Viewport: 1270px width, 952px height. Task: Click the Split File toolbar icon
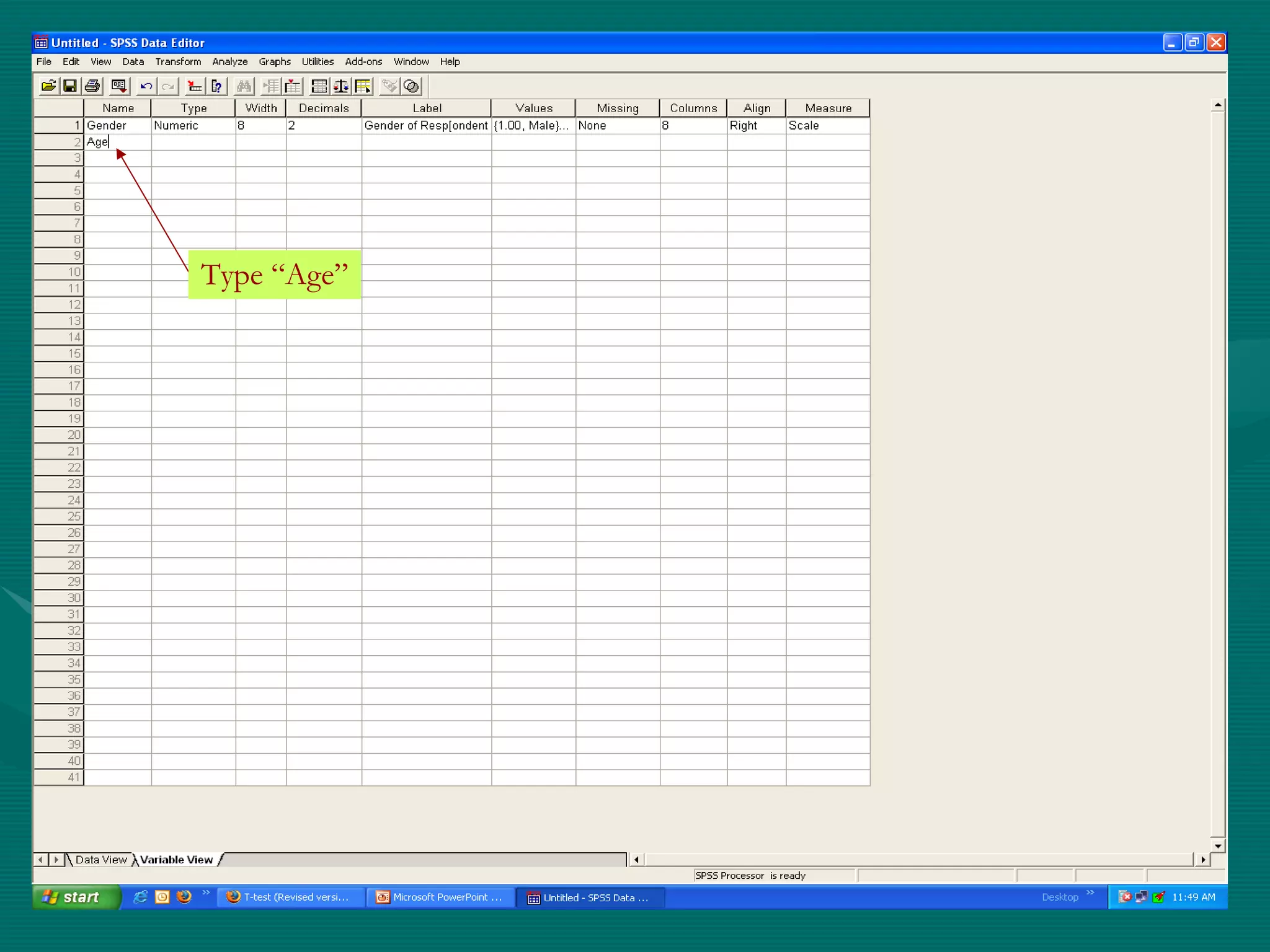(319, 86)
